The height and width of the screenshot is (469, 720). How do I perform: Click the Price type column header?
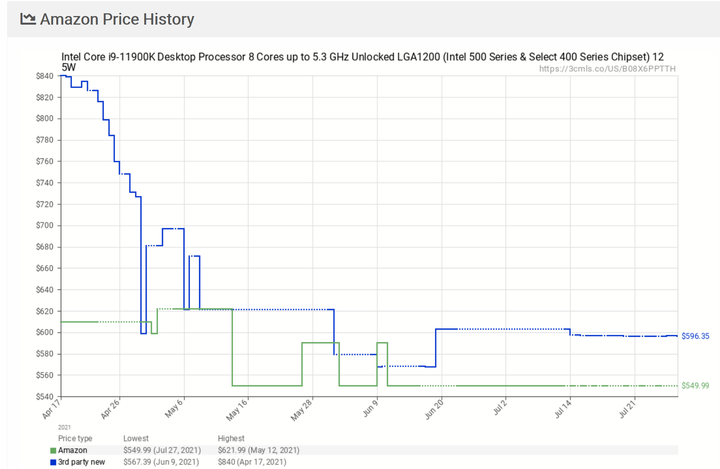(x=75, y=438)
